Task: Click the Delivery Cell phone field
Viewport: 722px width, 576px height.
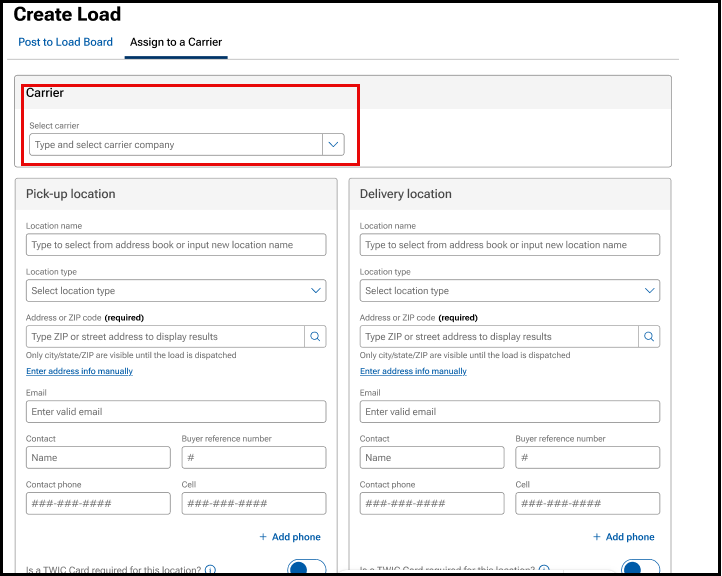Action: pos(588,504)
